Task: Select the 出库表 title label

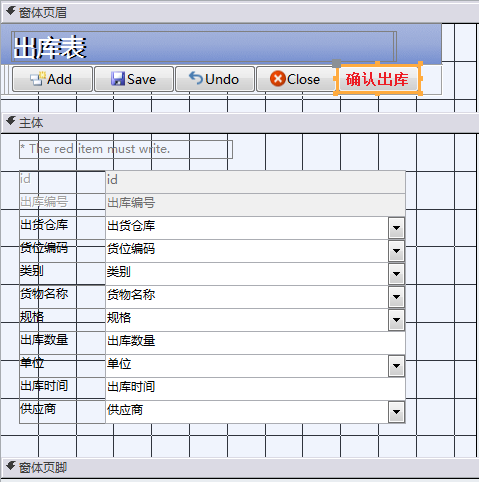Action: click(204, 47)
